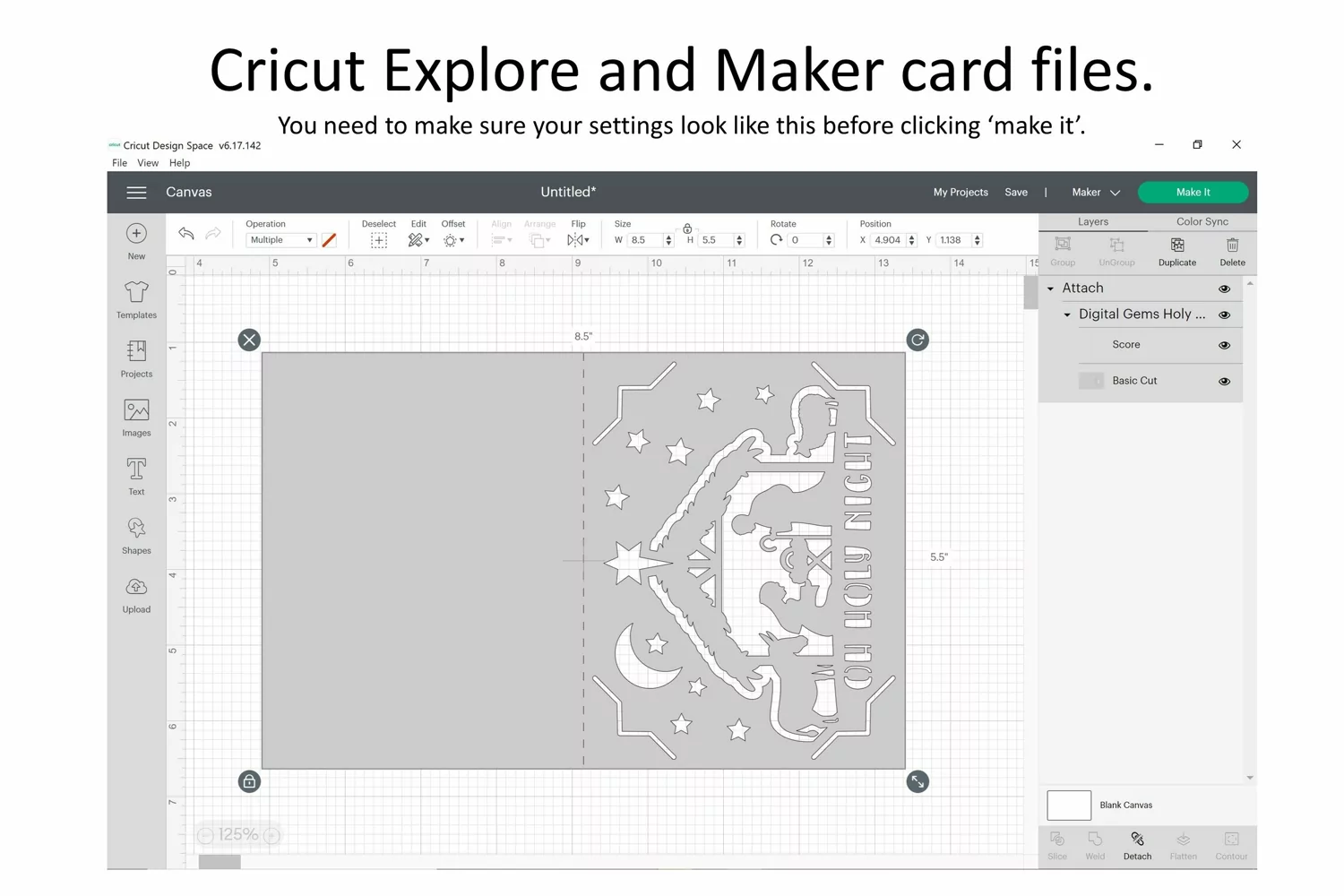Open the Operation dropdown set to Multiple
Image resolution: width=1344 pixels, height=896 pixels.
(280, 240)
